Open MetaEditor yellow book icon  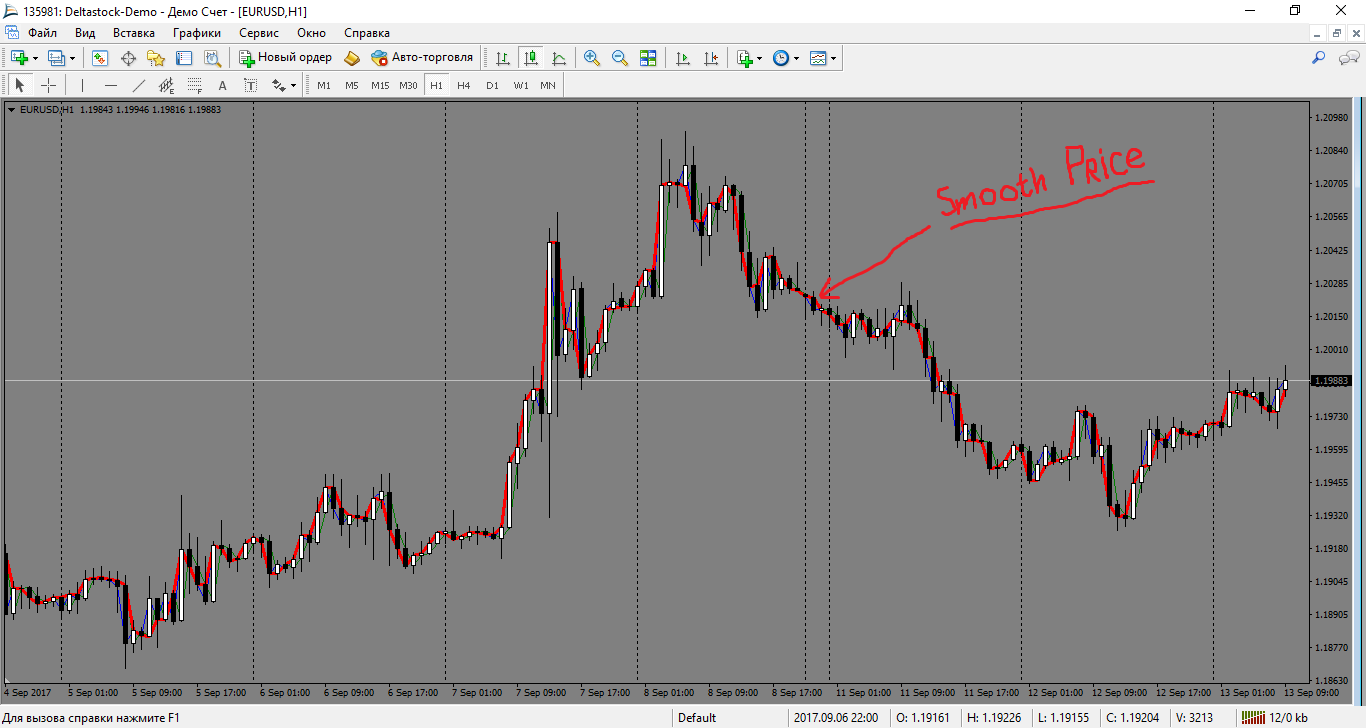(x=352, y=58)
